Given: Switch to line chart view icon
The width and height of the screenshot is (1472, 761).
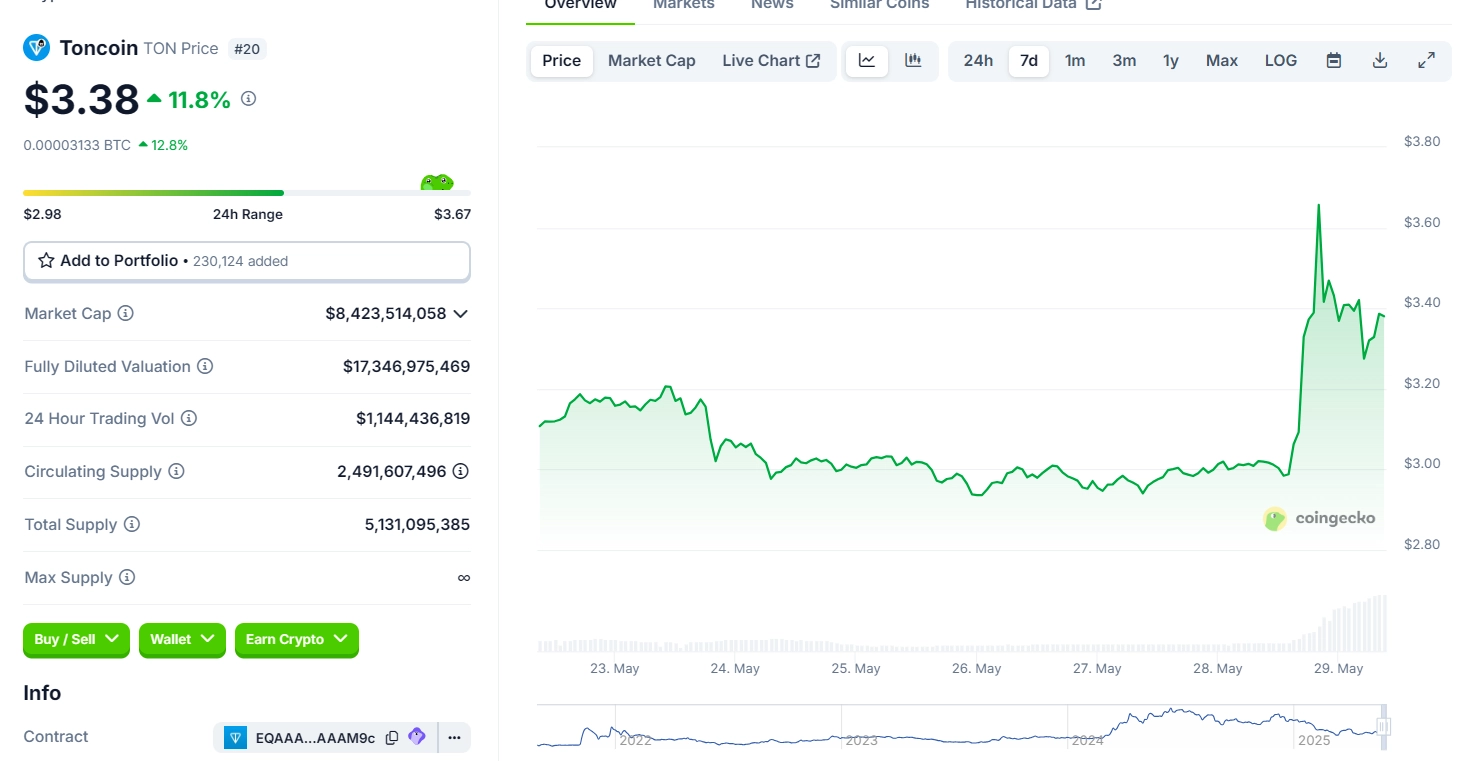Looking at the screenshot, I should click(867, 61).
